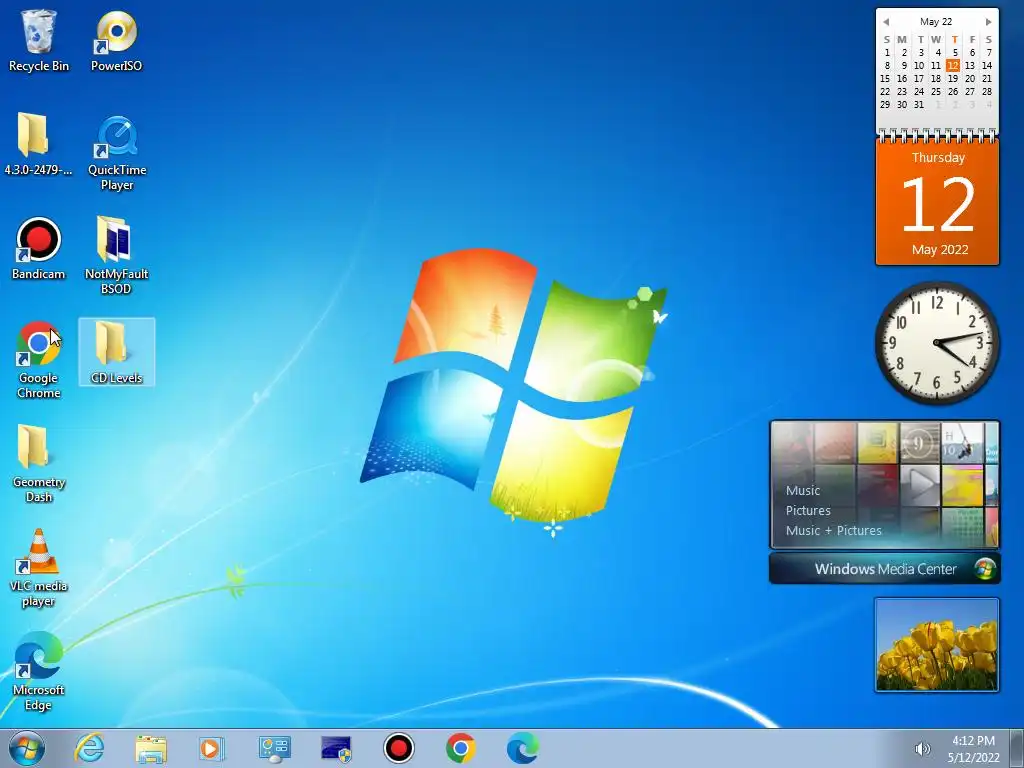Select day 19 in the calendar gadget
Screen dimensions: 1024x768
coord(953,78)
